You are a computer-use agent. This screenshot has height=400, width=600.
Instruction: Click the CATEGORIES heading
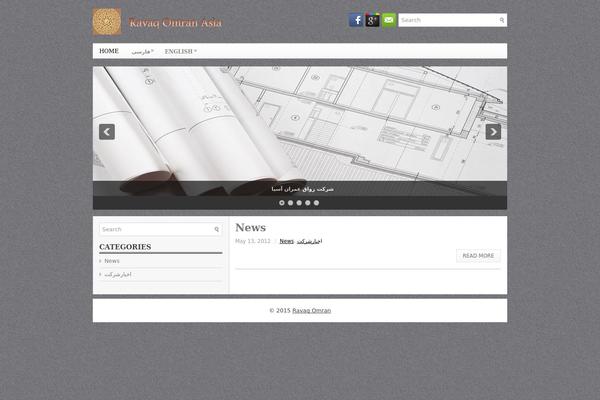125,247
